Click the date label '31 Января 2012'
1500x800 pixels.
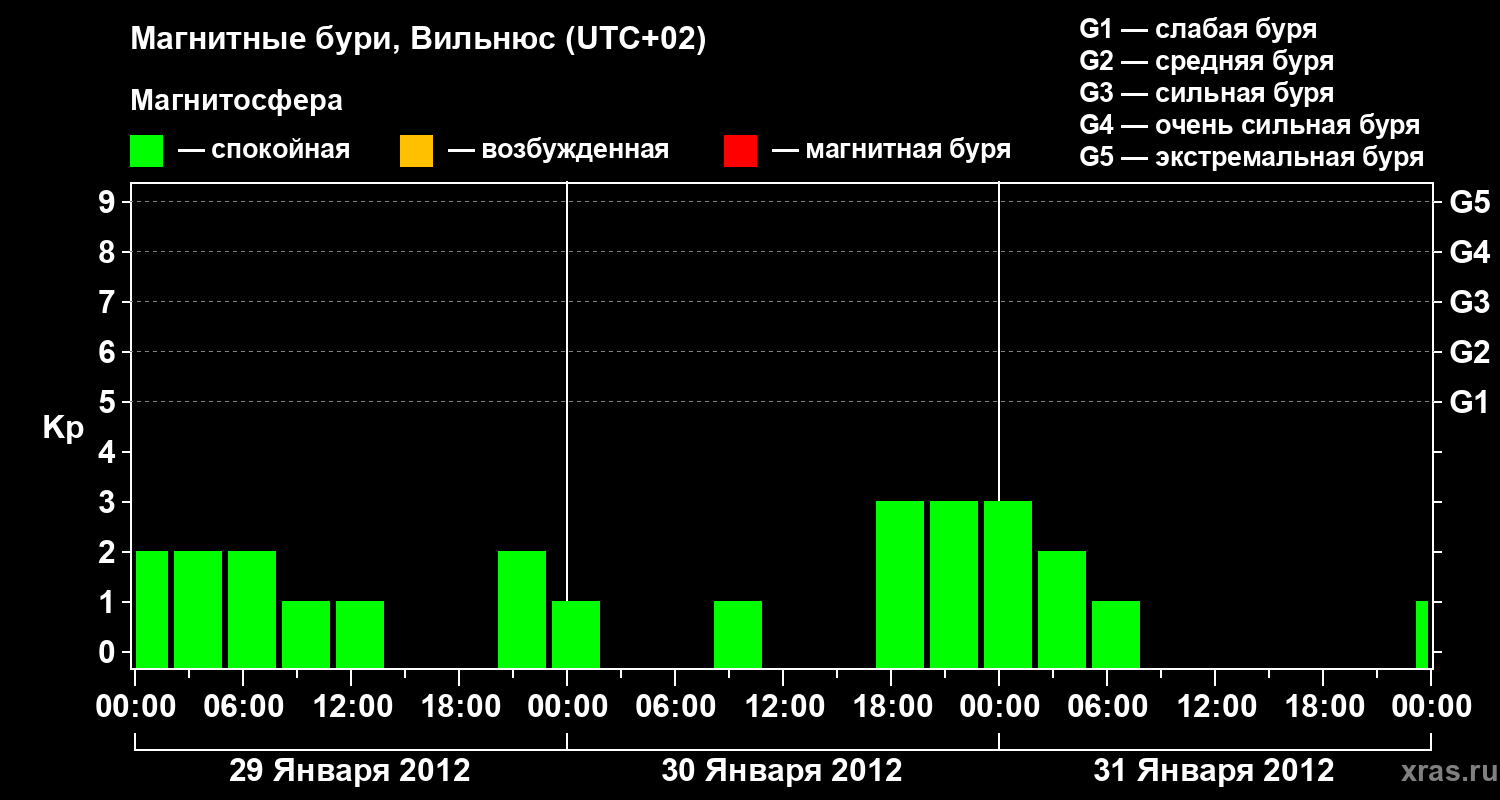[x=1214, y=771]
